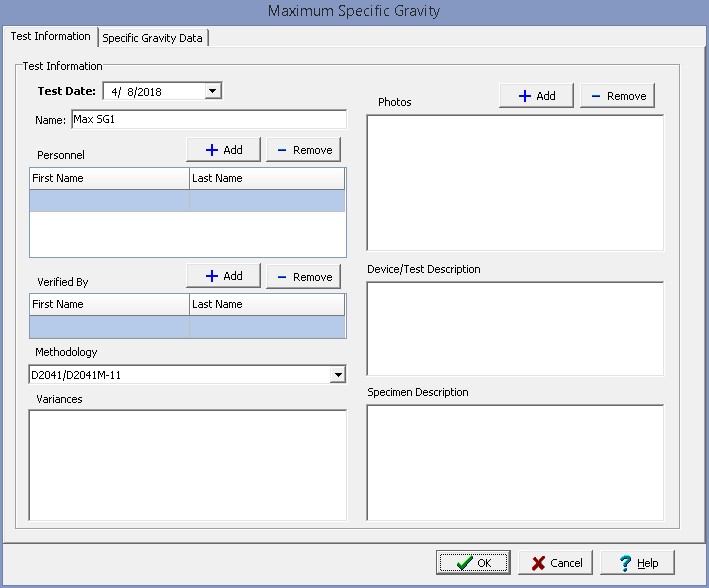Screen dimensions: 709x588
Task: Click Add button above Personnel table
Action: pyautogui.click(x=223, y=150)
